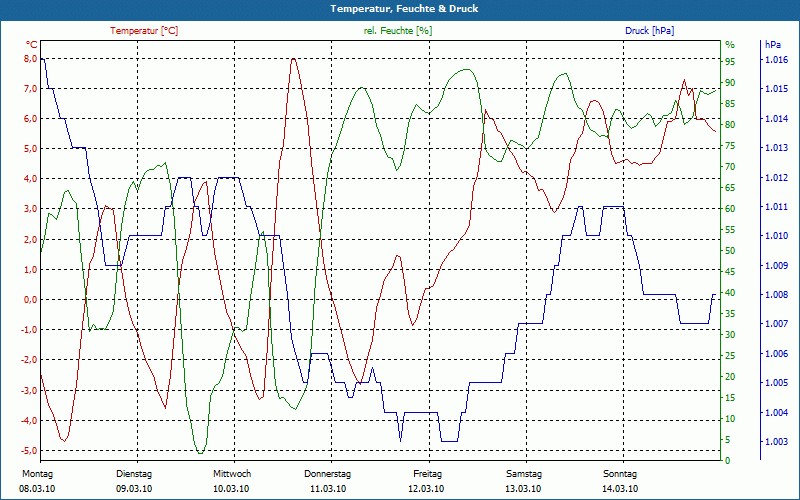Select the 'Mittwoch' day label
The height and width of the screenshot is (500, 800).
click(x=232, y=474)
